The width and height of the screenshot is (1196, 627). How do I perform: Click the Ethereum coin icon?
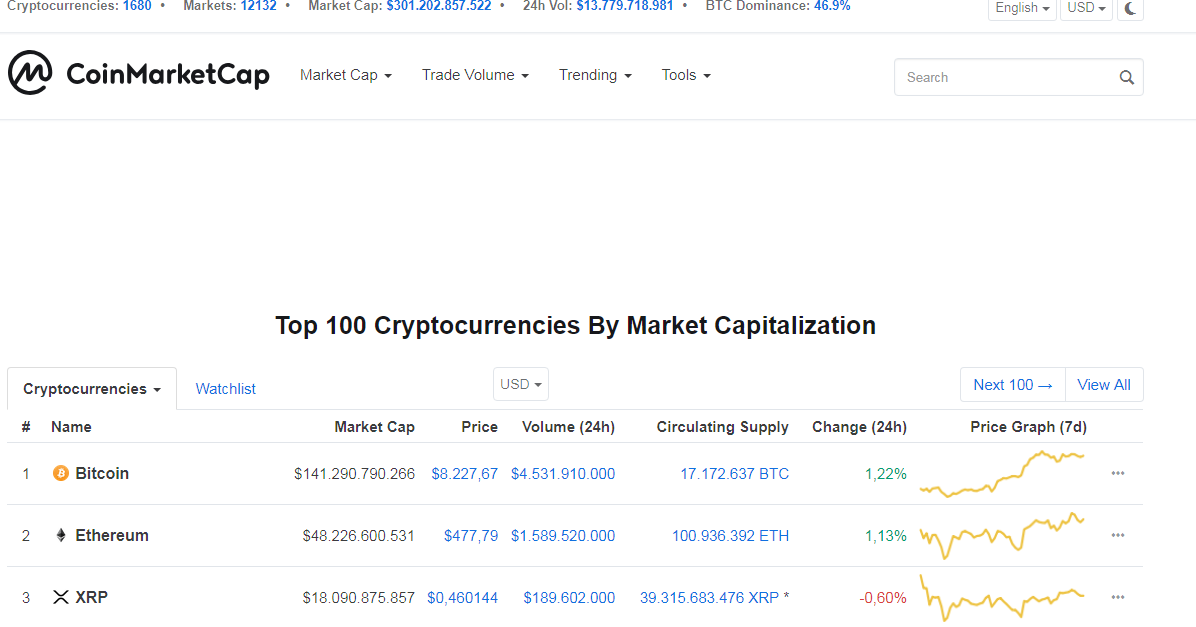[60, 535]
